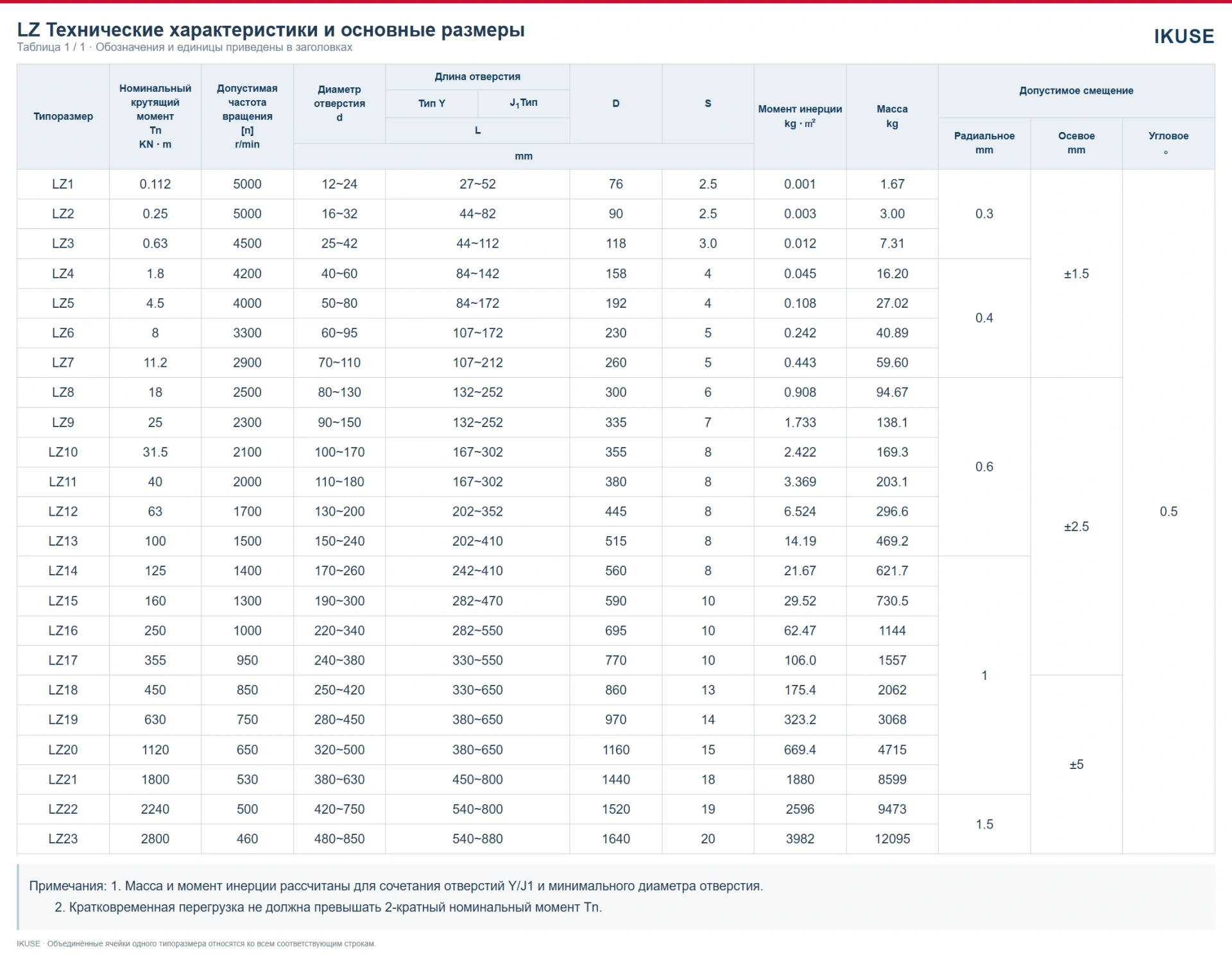Select the radial offset 1.5 cell

coord(984,824)
